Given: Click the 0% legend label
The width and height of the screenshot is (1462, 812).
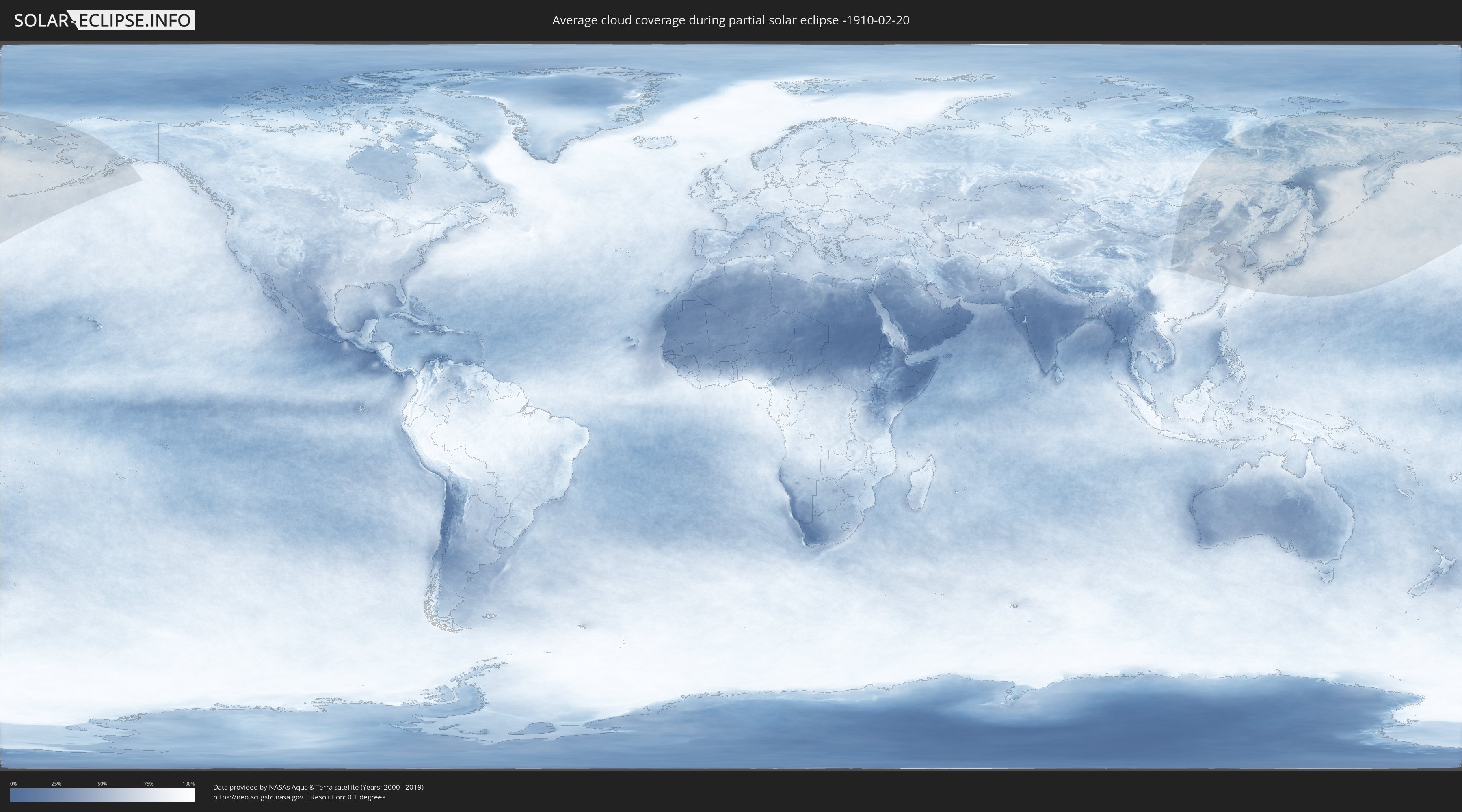Looking at the screenshot, I should pos(13,784).
